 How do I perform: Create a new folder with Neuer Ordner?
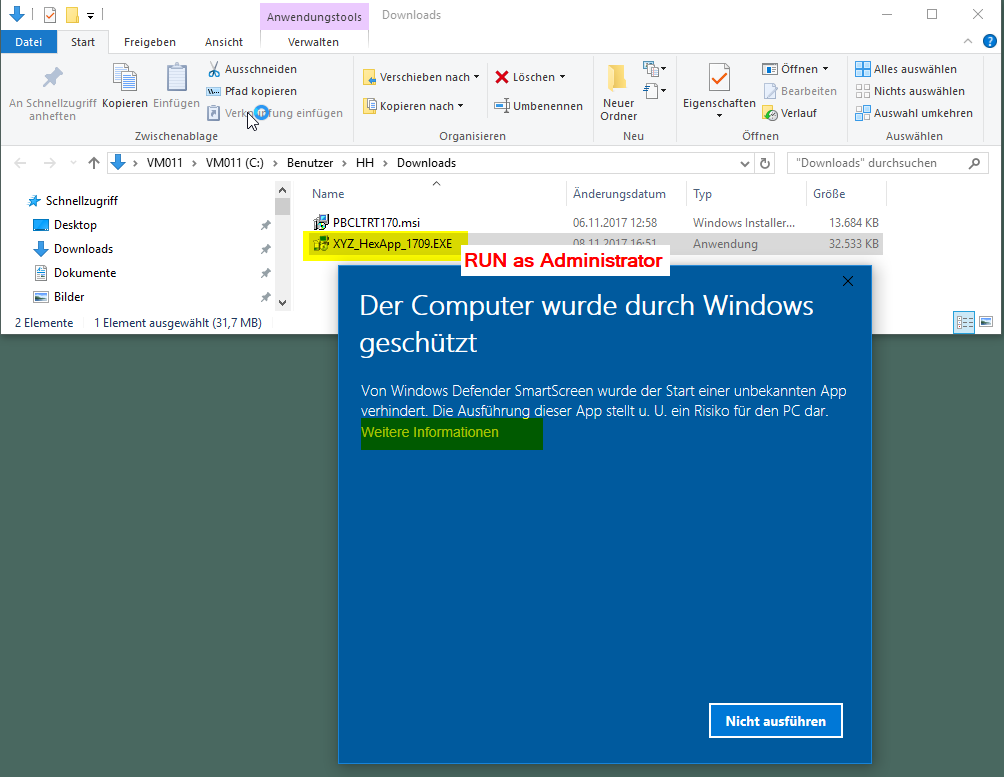618,93
